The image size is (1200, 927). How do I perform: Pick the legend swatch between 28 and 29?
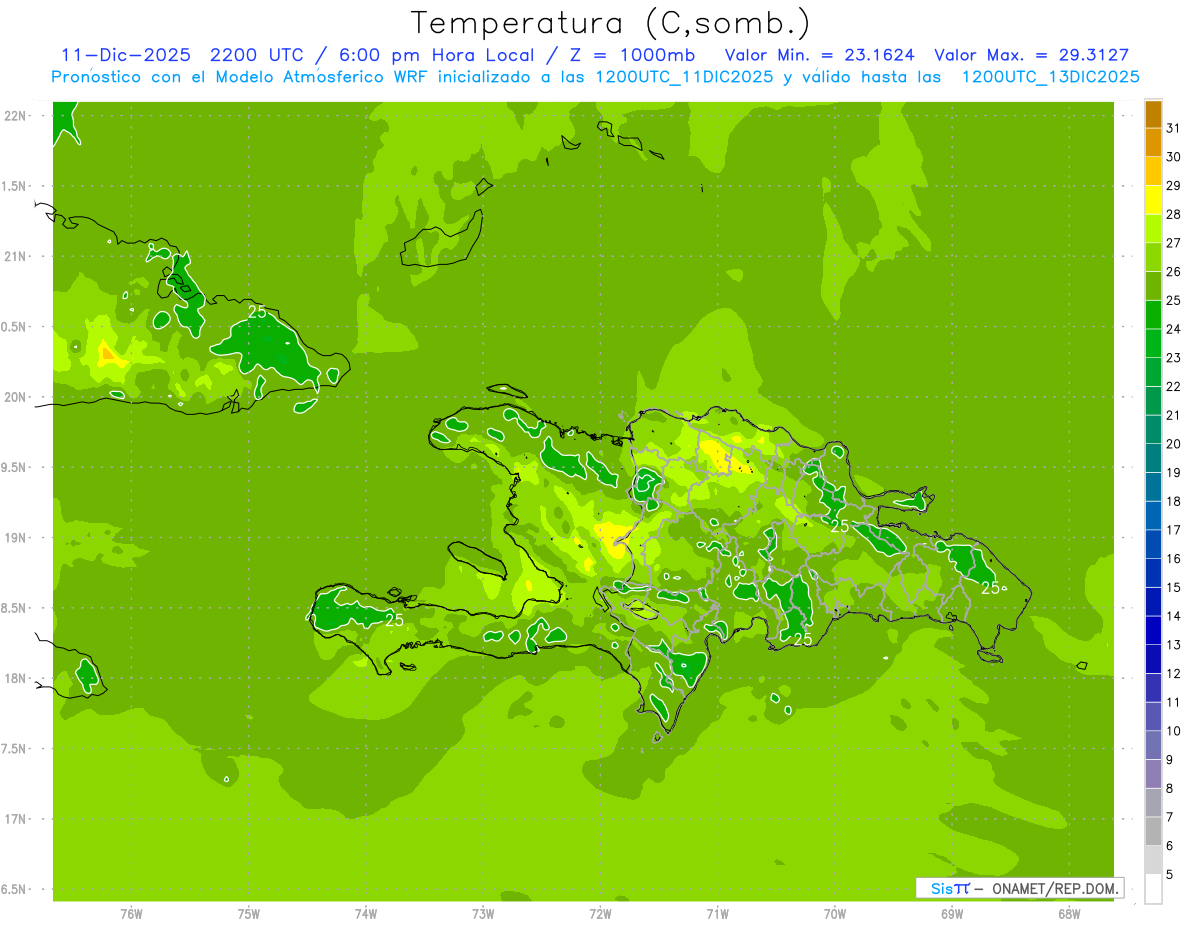point(1153,200)
